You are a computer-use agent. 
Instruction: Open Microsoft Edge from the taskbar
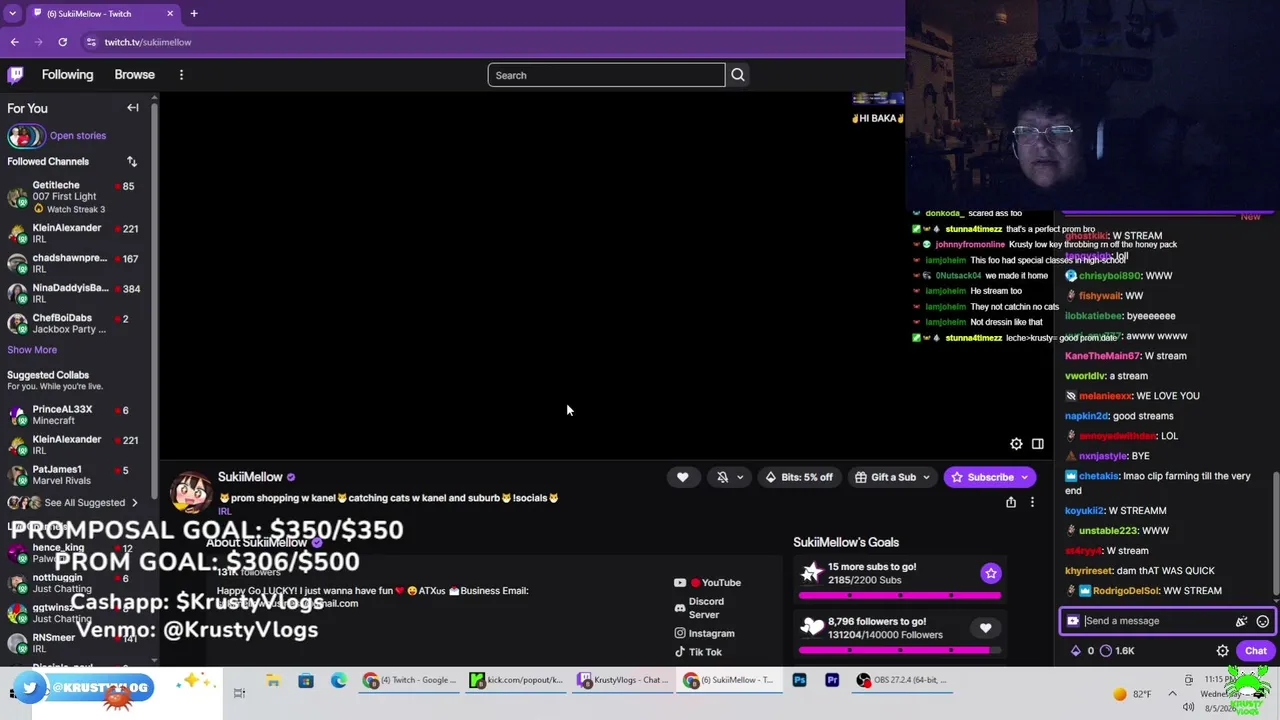[x=339, y=680]
